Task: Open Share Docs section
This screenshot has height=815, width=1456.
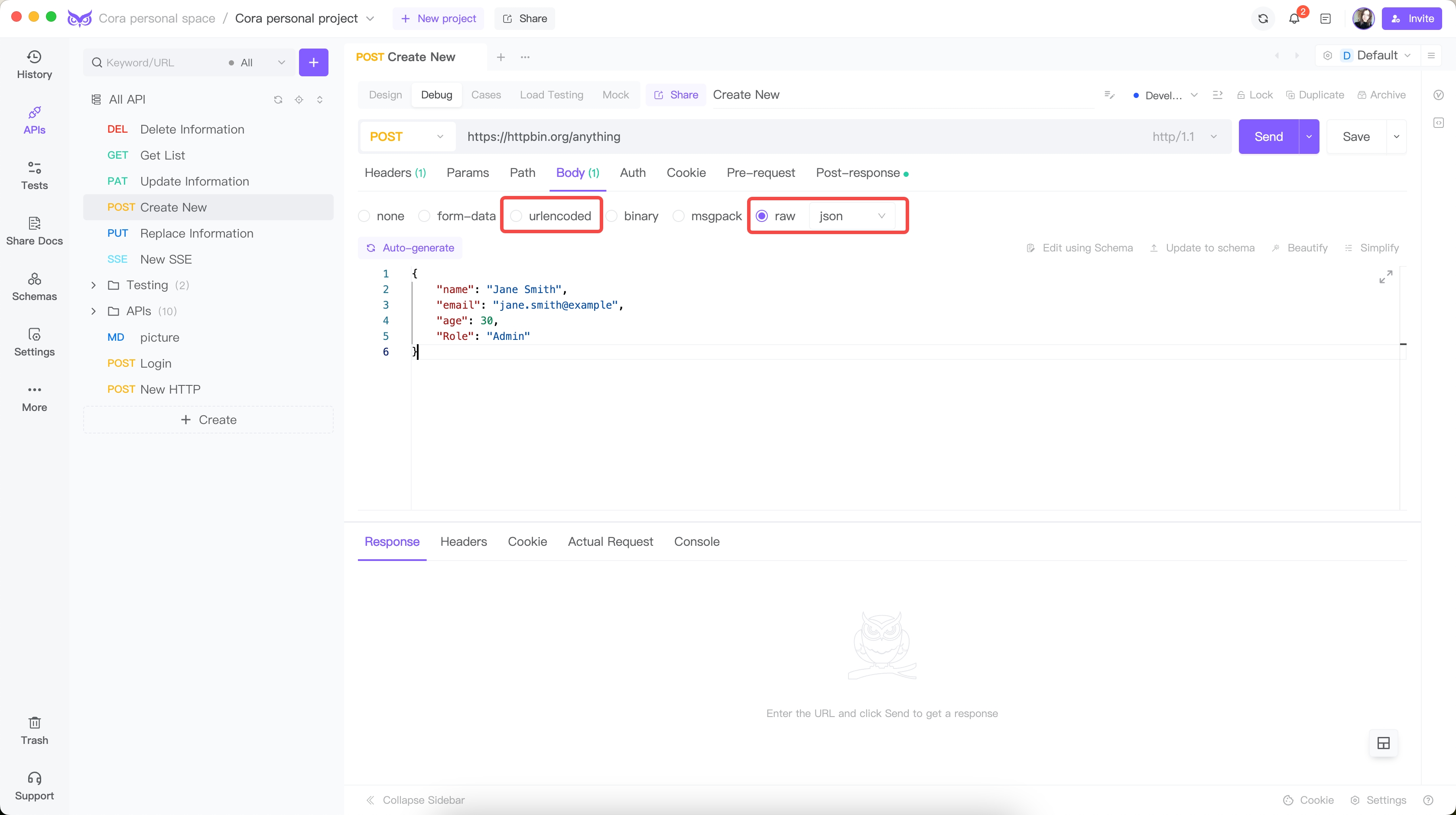Action: point(34,231)
